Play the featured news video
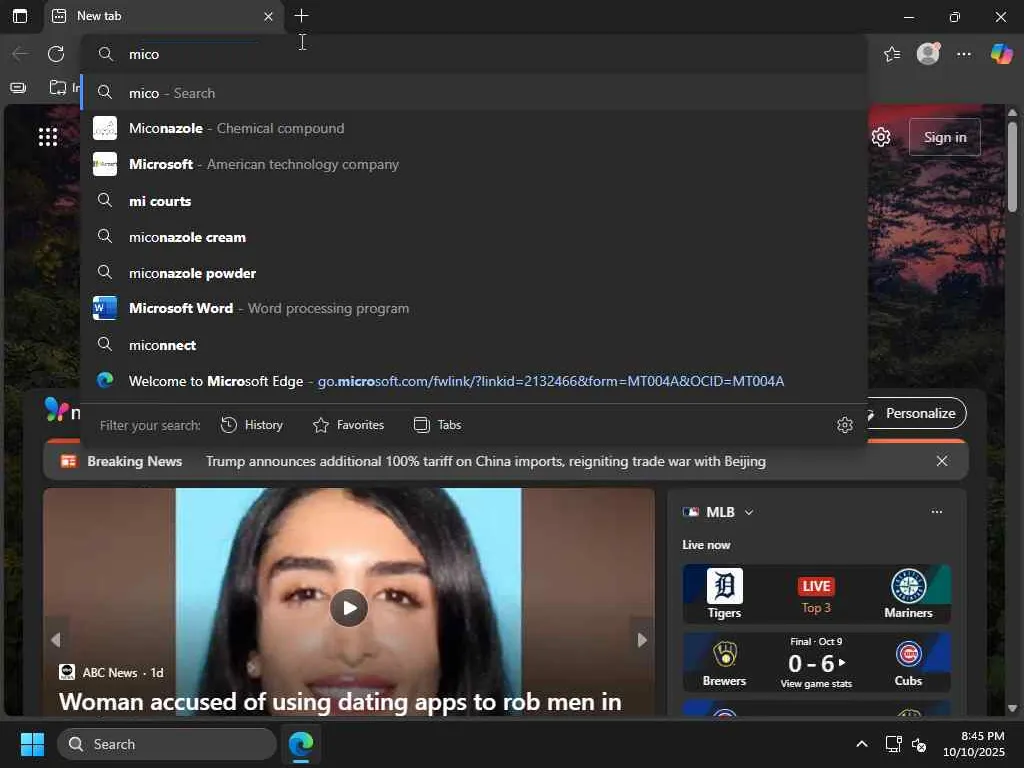Image resolution: width=1024 pixels, height=768 pixels. (349, 608)
